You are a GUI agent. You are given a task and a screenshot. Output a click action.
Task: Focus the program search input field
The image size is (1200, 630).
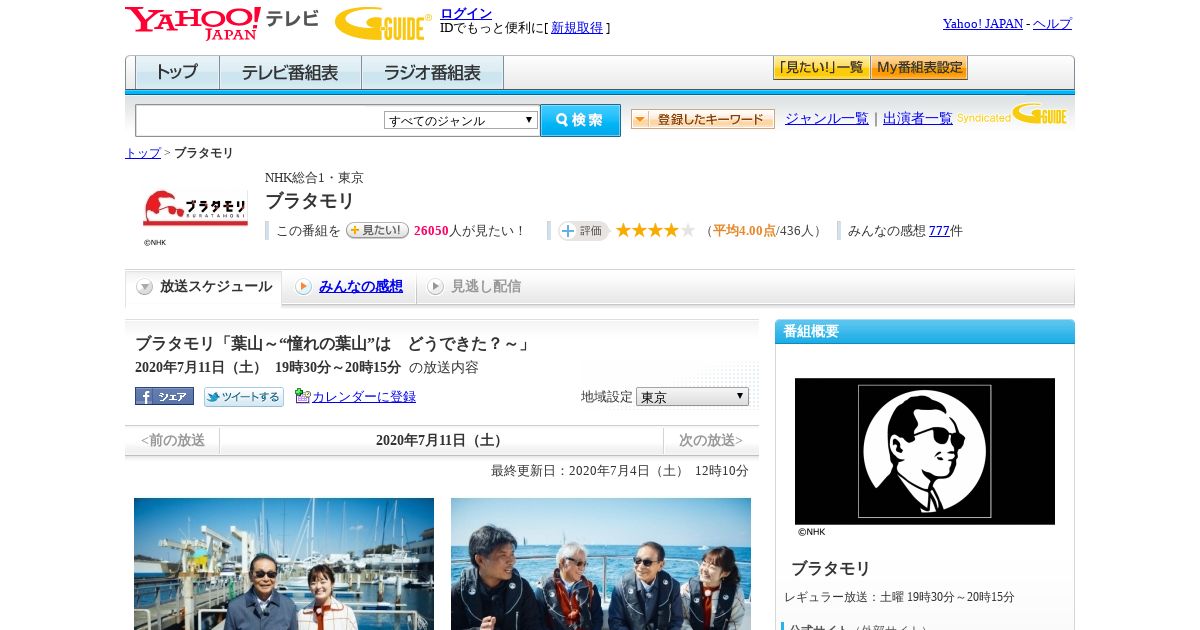click(259, 120)
